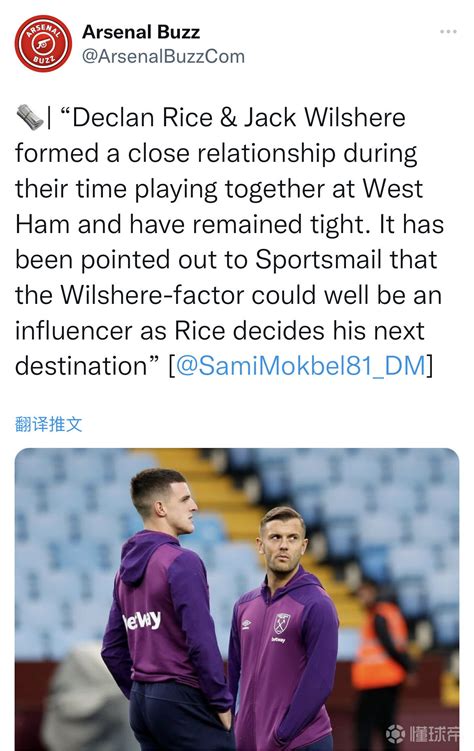Click the name Jack Wilshere in the tweet text
Viewport: 474px width, 751px height.
pos(325,118)
